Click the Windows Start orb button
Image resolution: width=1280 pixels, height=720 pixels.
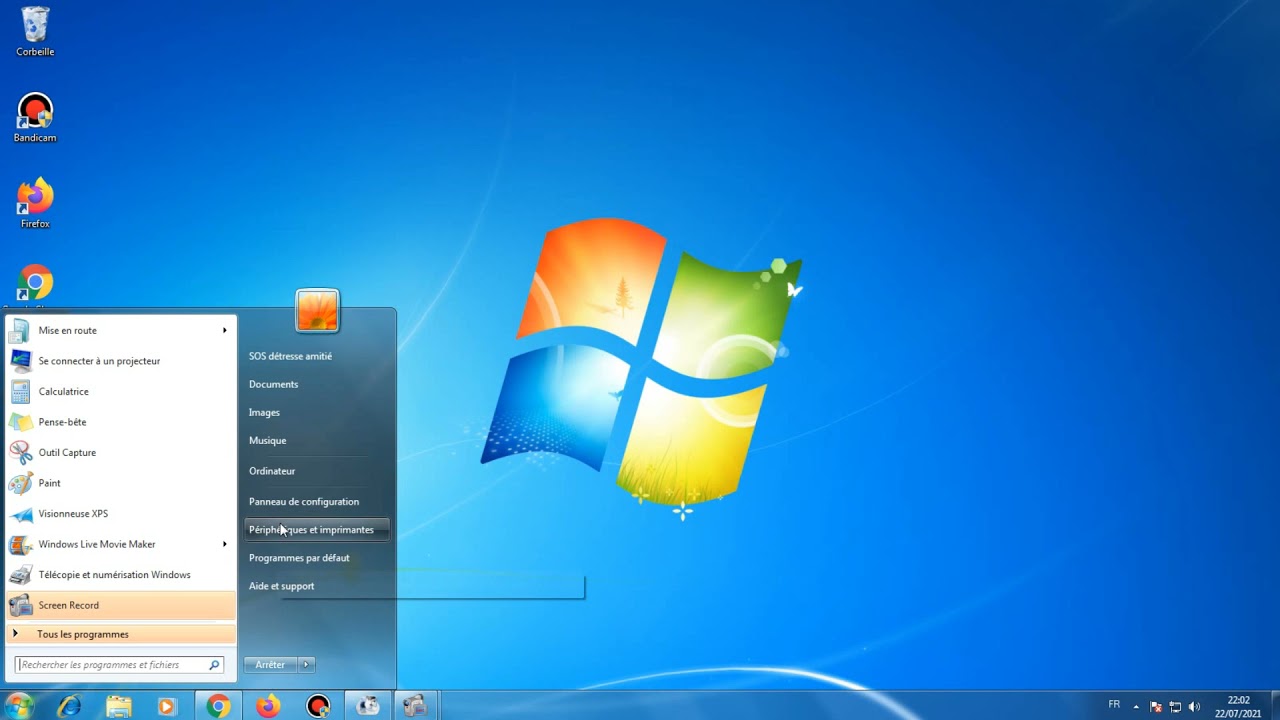pyautogui.click(x=19, y=706)
